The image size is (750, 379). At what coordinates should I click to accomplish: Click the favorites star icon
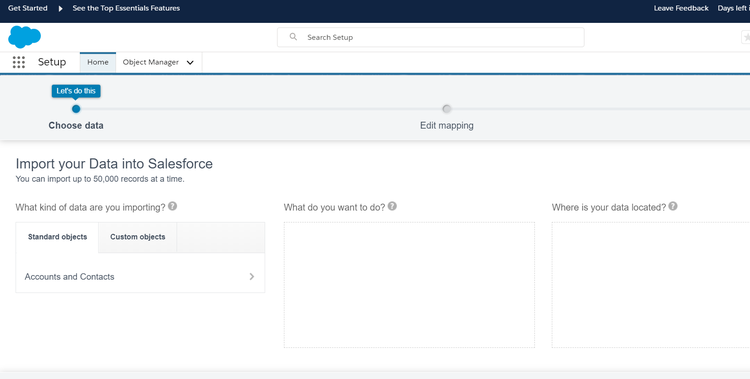(746, 37)
